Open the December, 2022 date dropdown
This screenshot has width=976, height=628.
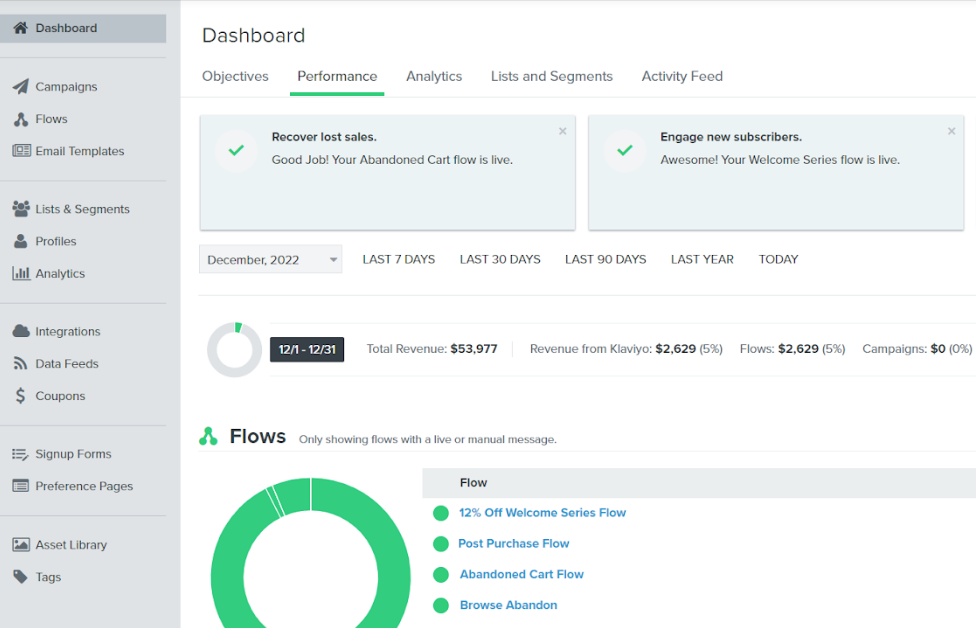[271, 260]
